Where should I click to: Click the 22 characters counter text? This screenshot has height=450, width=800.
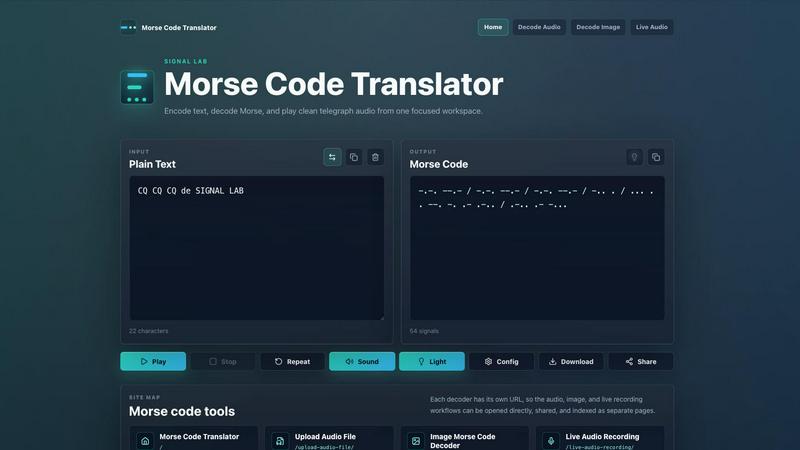(x=148, y=331)
